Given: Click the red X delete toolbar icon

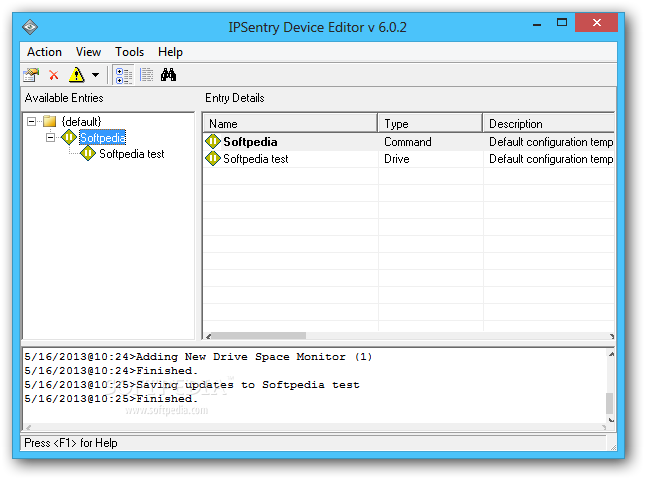Looking at the screenshot, I should click(53, 75).
